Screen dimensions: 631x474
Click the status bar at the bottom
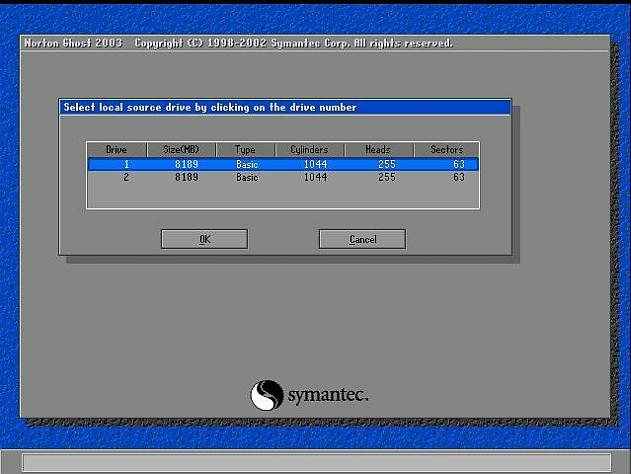point(317,463)
